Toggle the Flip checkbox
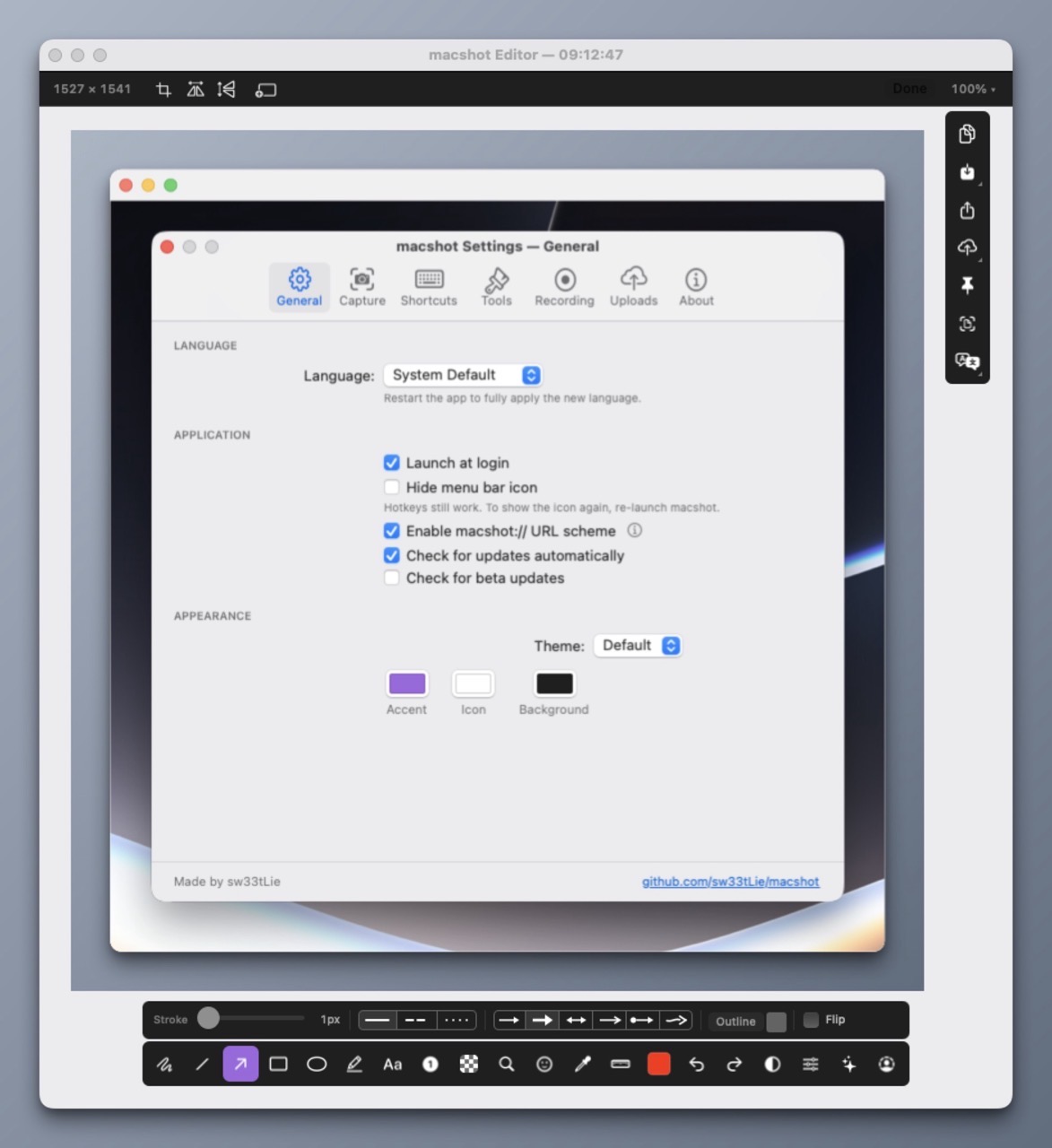1052x1148 pixels. [x=811, y=1020]
